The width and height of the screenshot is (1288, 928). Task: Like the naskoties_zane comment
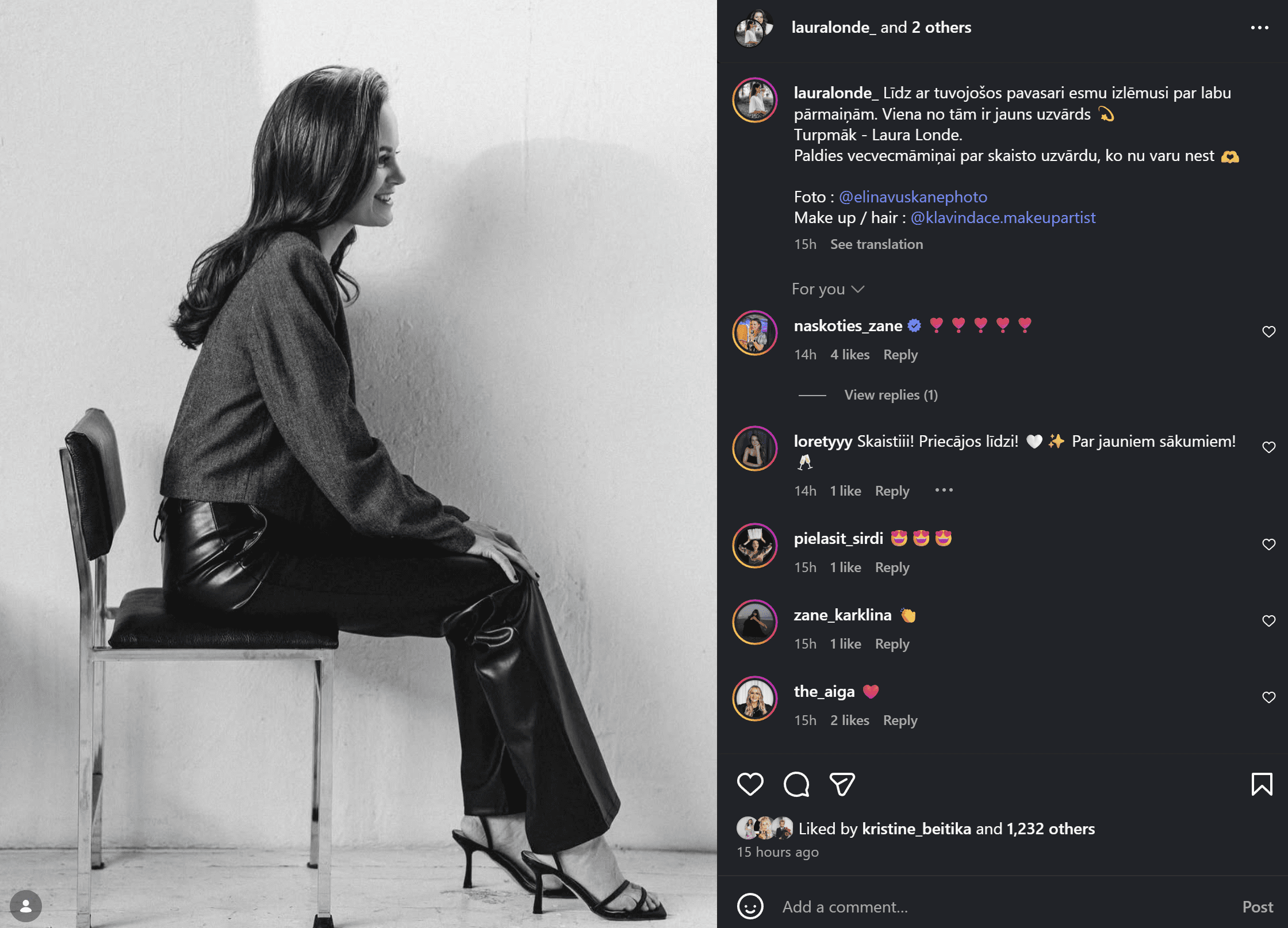pos(1268,332)
